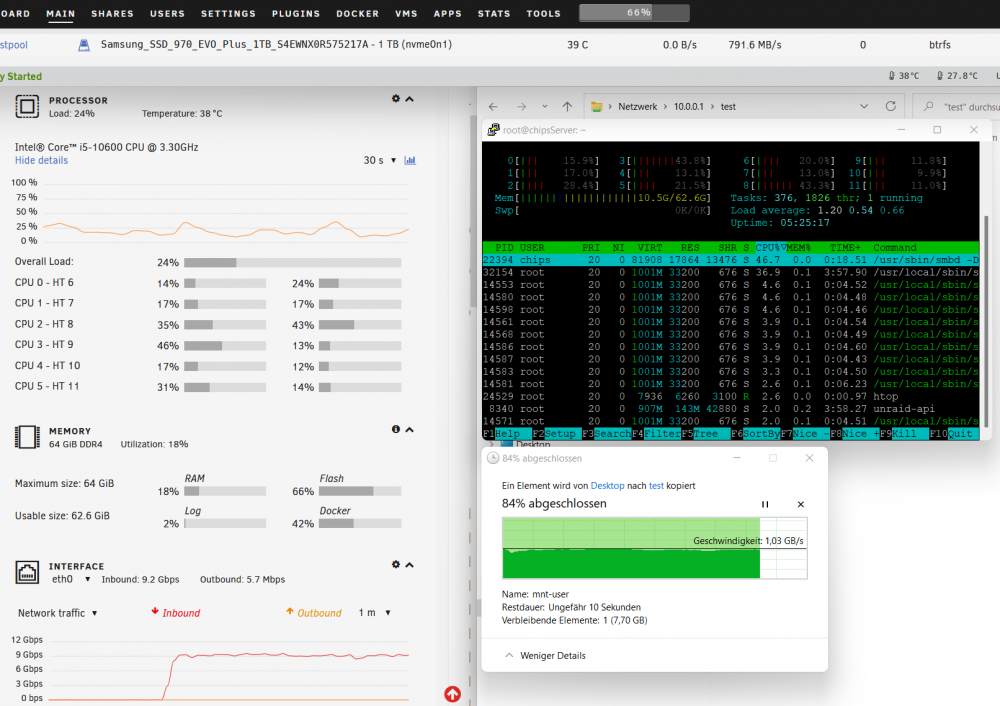Collapse the Processor panel
This screenshot has height=706, width=1000.
(409, 99)
